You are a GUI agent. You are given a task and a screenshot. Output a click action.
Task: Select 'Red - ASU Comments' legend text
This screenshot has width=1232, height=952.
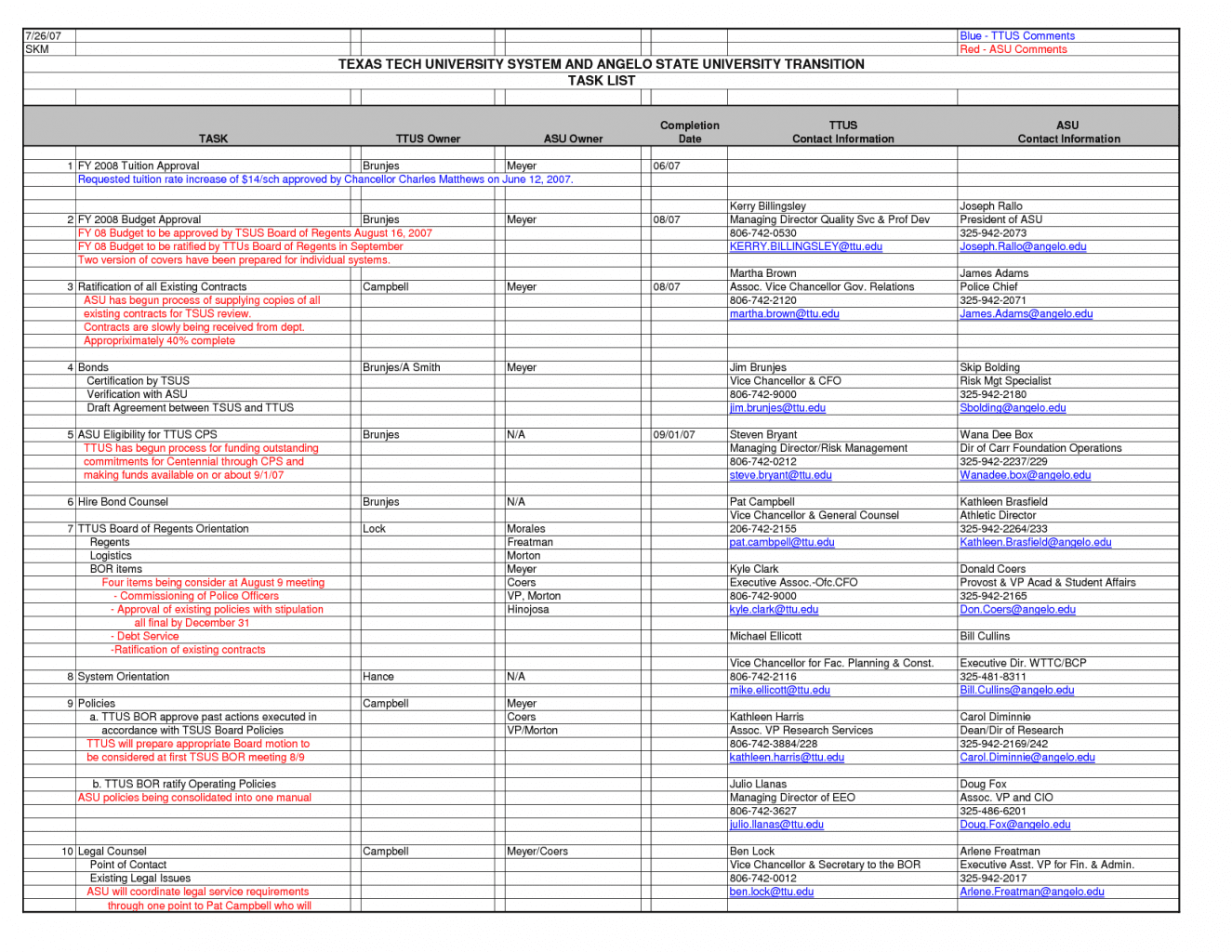pyautogui.click(x=1013, y=49)
